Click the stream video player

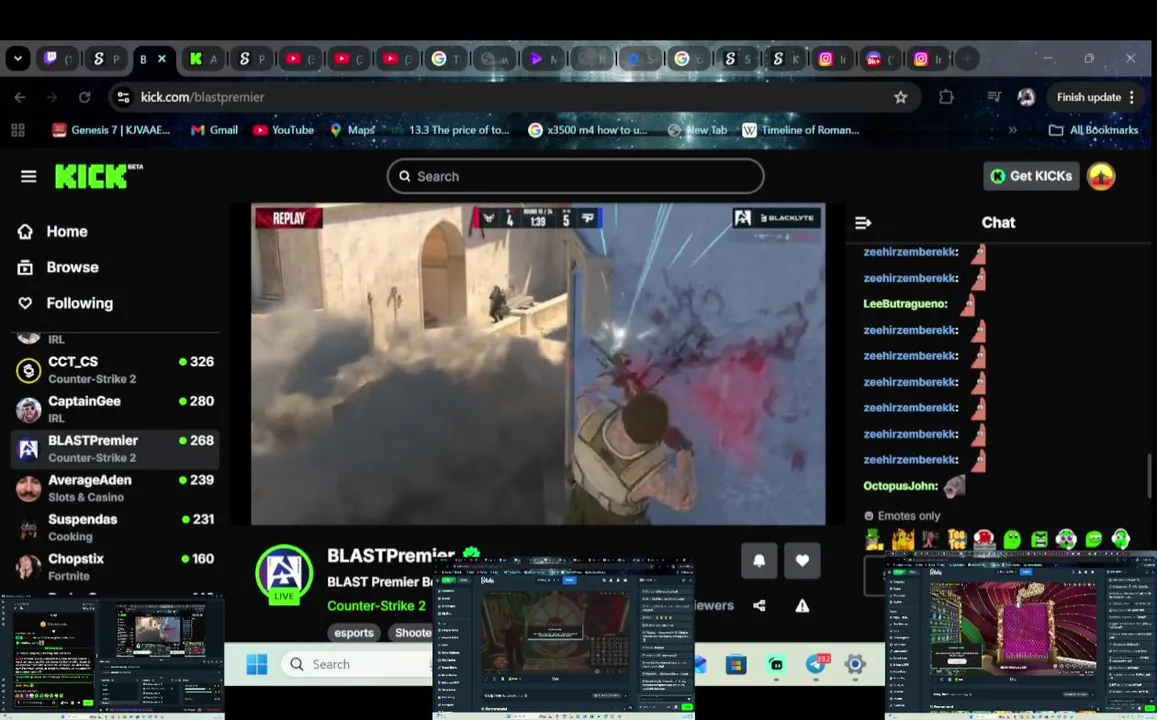pyautogui.click(x=538, y=364)
